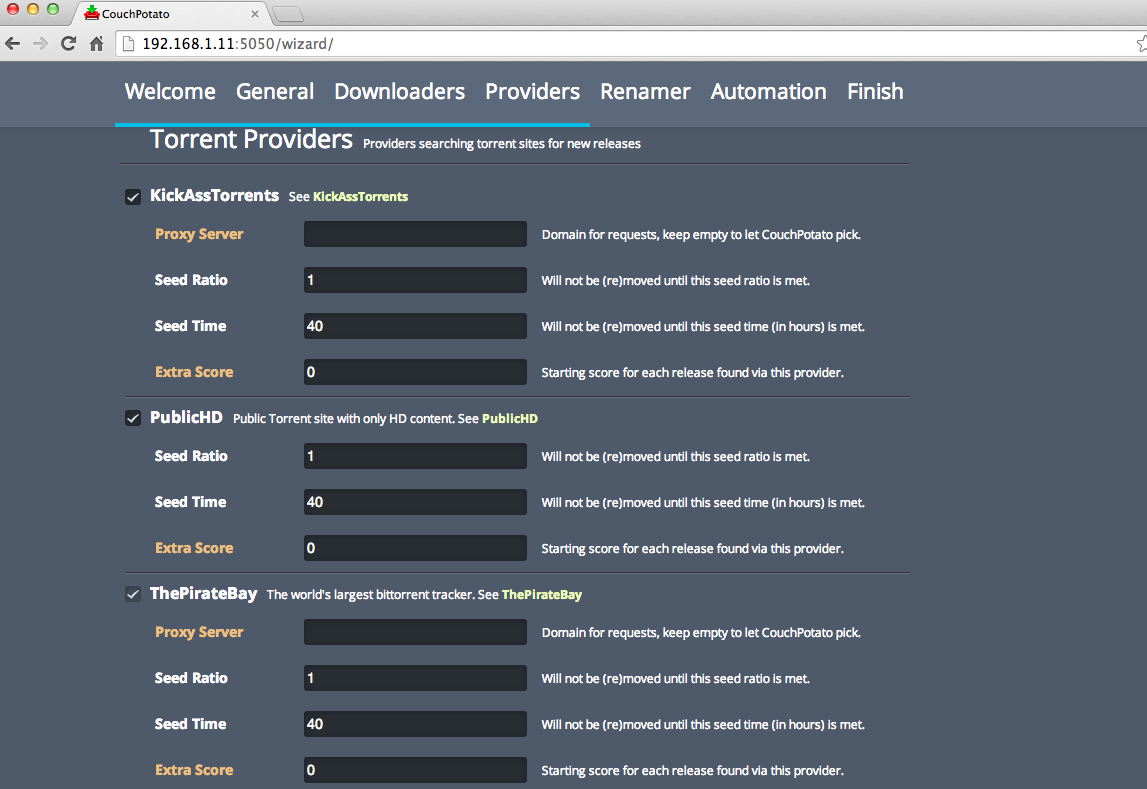Open the Automation wizard step
This screenshot has width=1147, height=789.
pyautogui.click(x=768, y=91)
